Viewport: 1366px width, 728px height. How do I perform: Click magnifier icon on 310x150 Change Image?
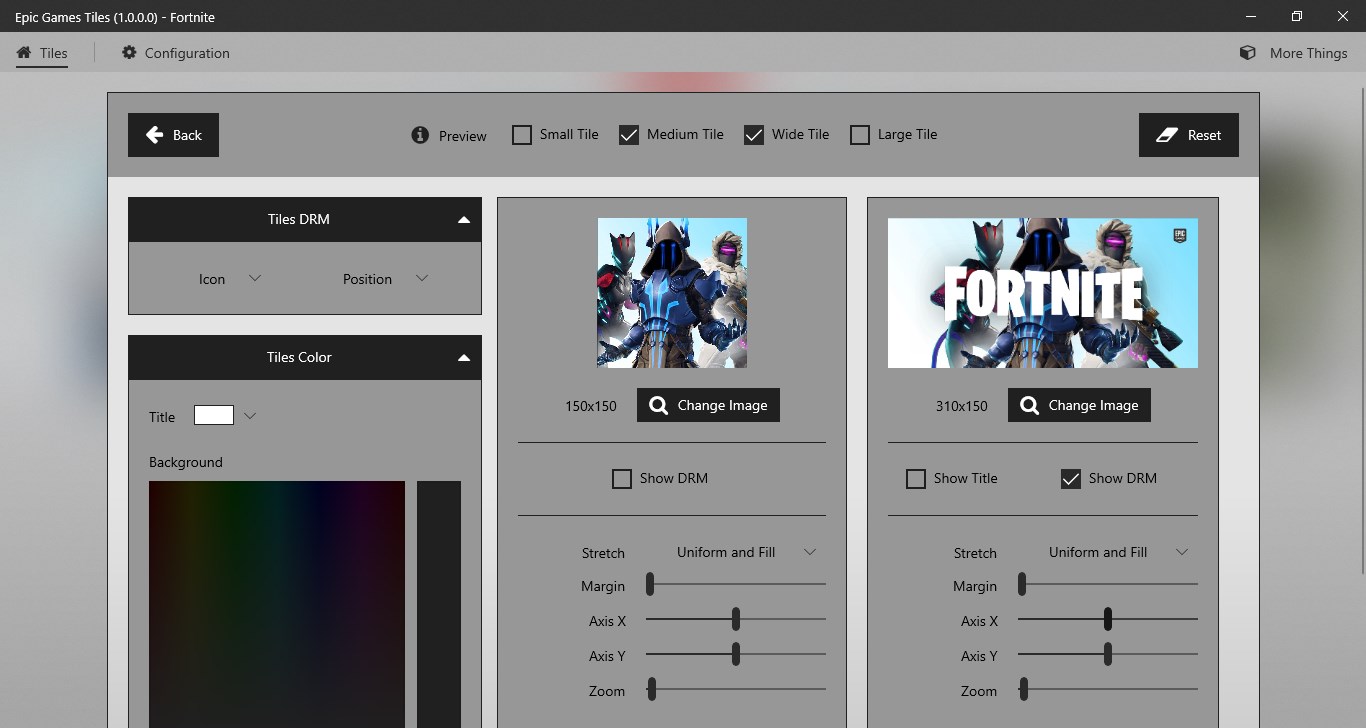(1029, 405)
